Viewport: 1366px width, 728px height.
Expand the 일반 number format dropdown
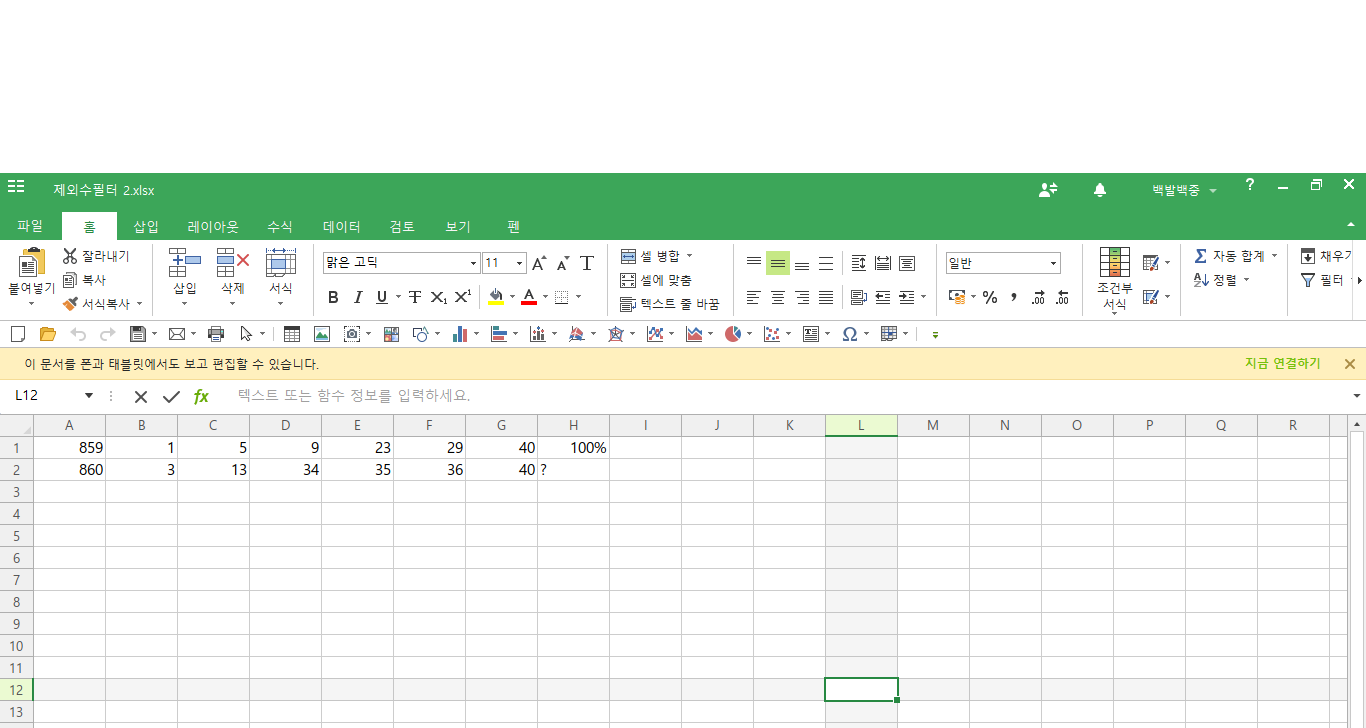(1053, 264)
